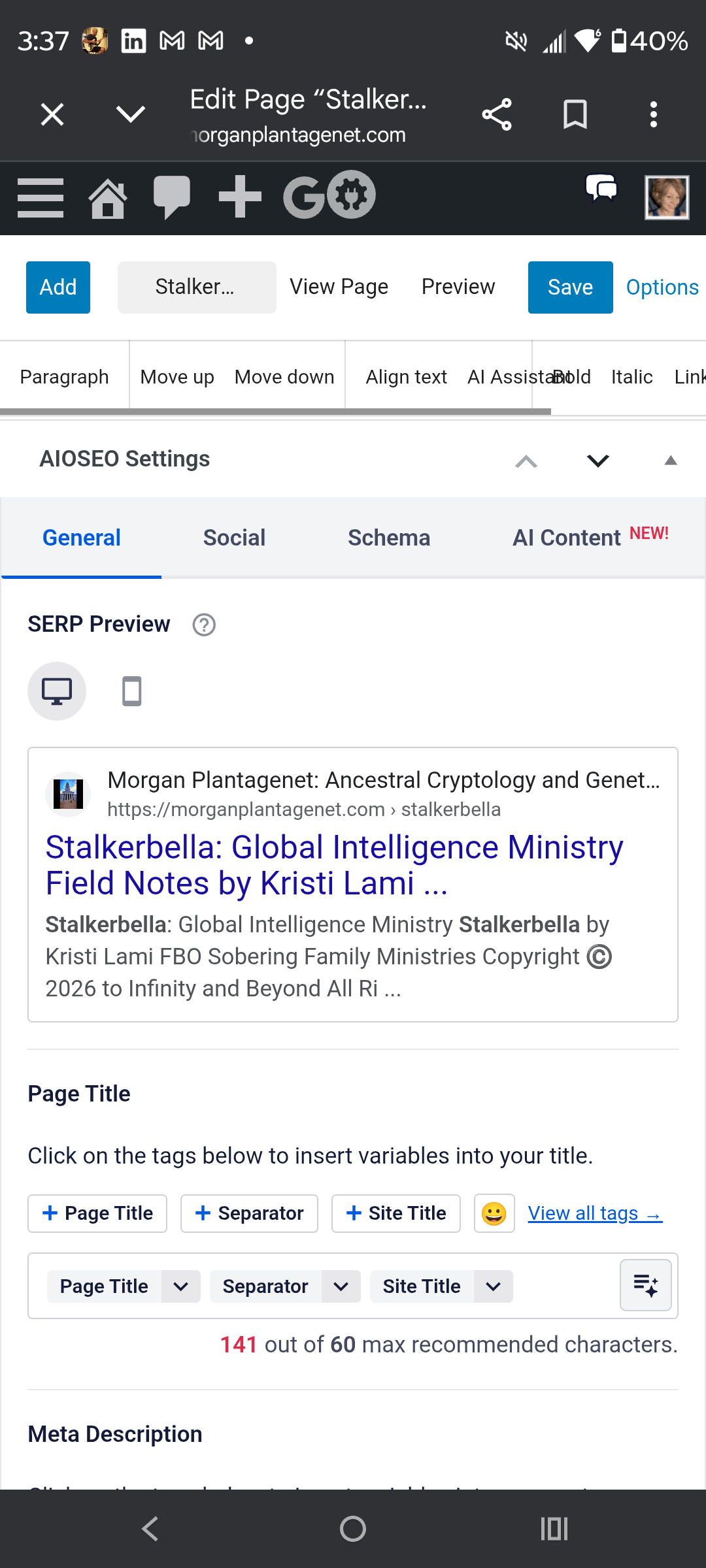This screenshot has width=706, height=1568.
Task: Open View all tags link
Action: click(594, 1213)
